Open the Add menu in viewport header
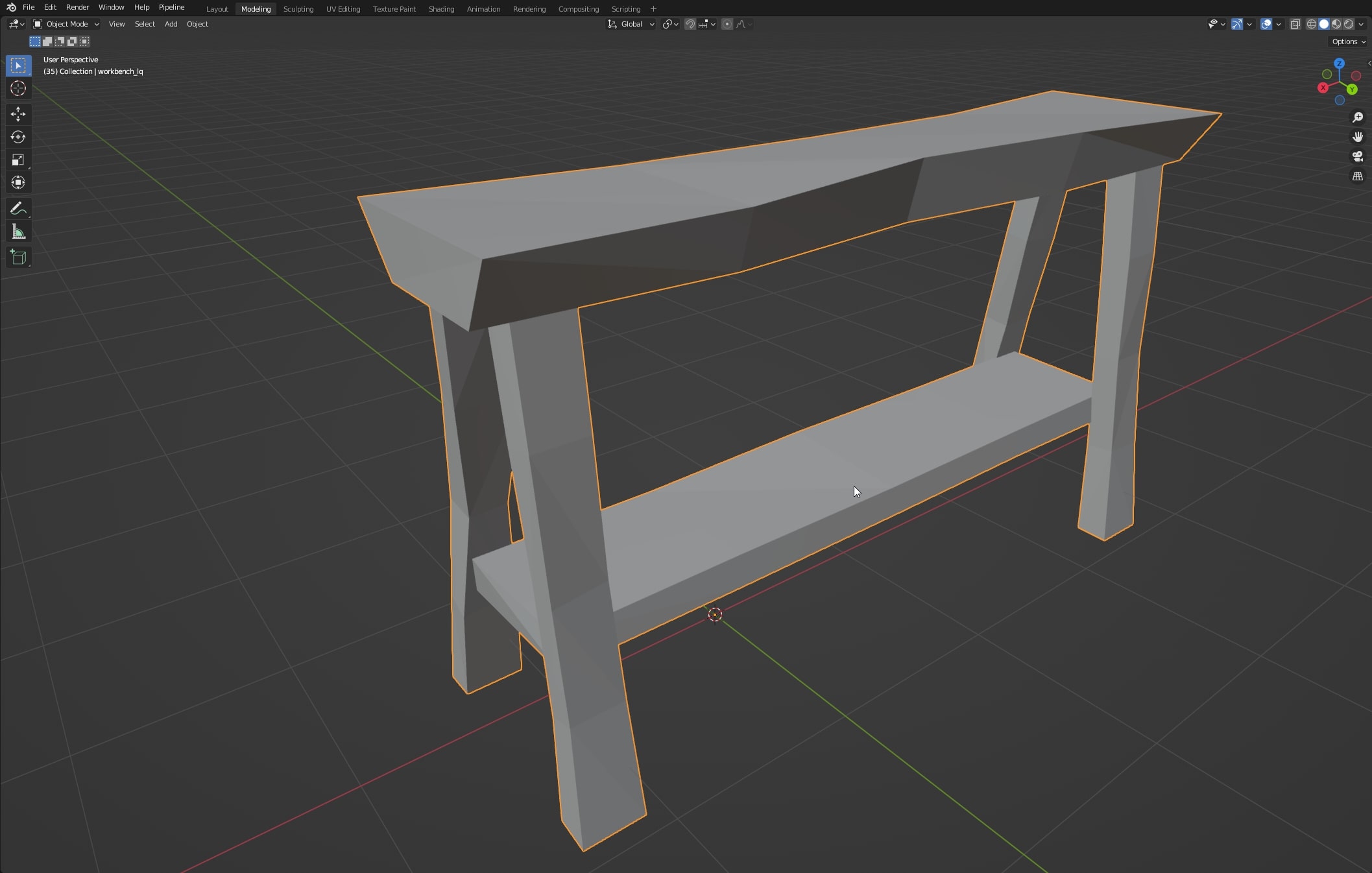Screen dimensions: 1372x873 pyautogui.click(x=171, y=24)
